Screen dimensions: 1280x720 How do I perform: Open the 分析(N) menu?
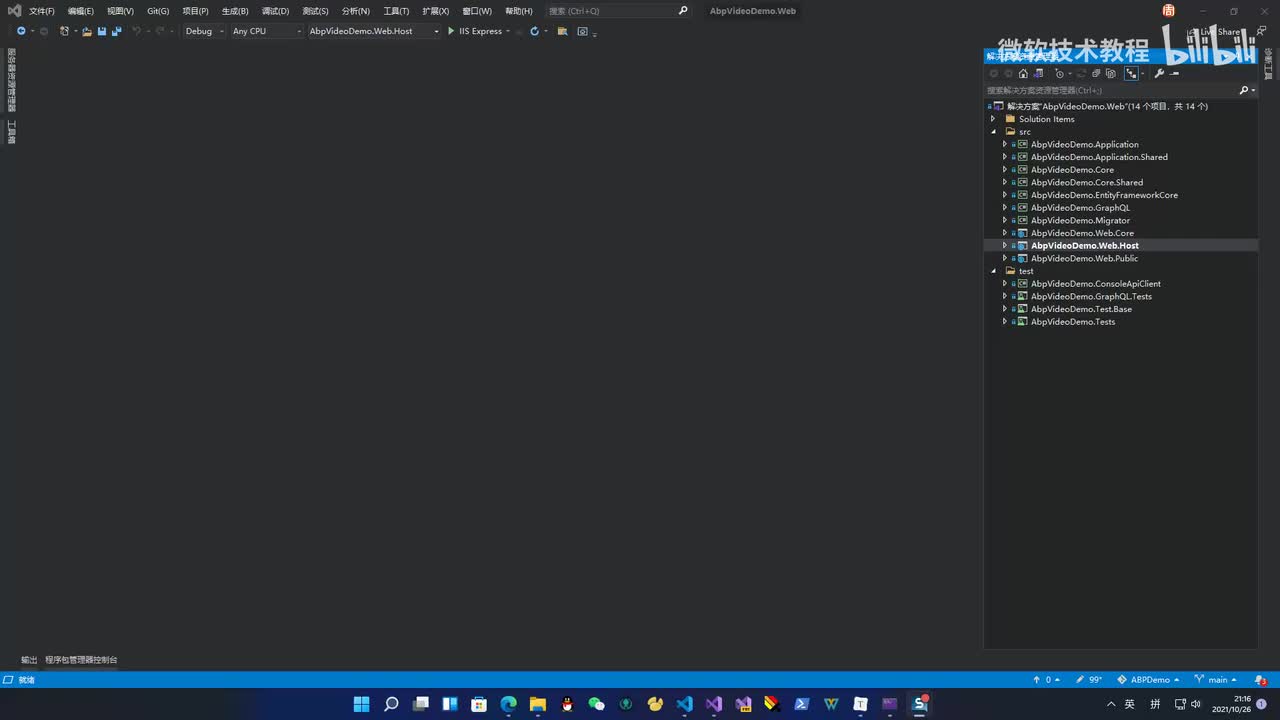(x=355, y=11)
